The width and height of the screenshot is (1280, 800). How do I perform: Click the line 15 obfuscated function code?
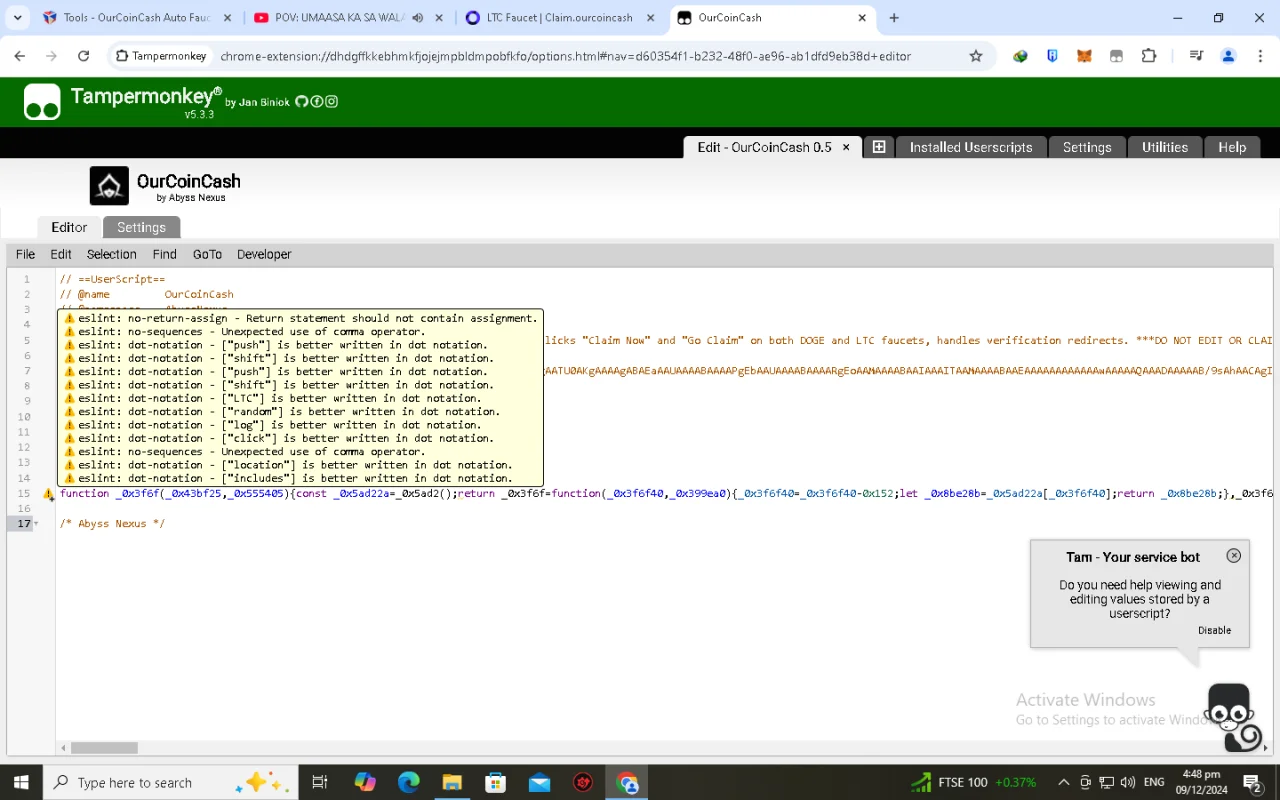666,493
